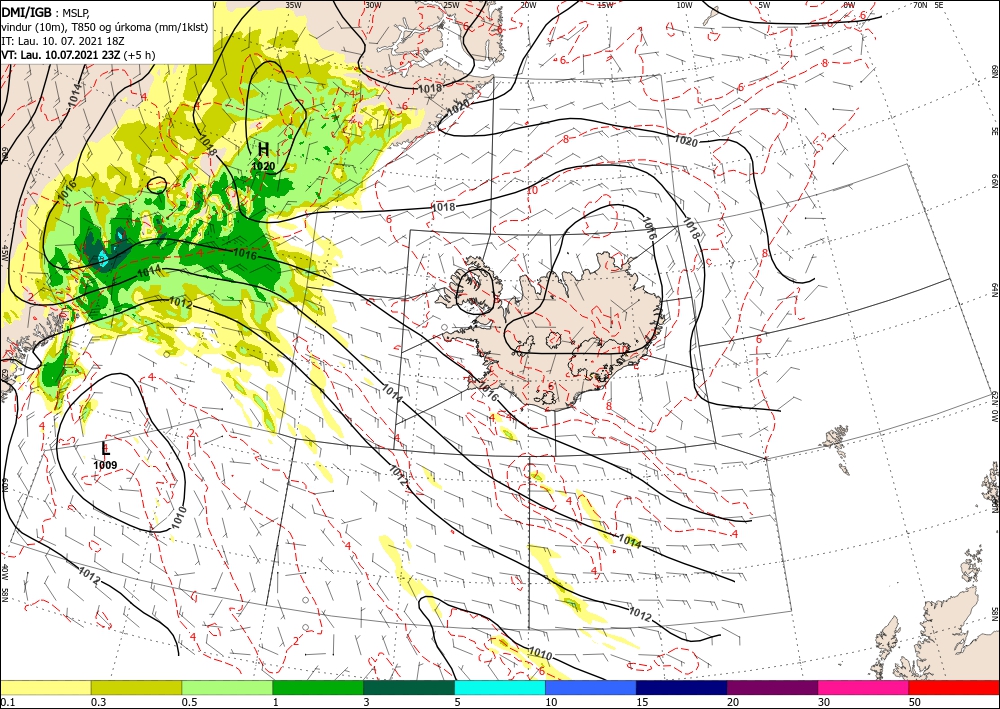Click the 20W longitude label
The image size is (1000, 709).
(528, 5)
